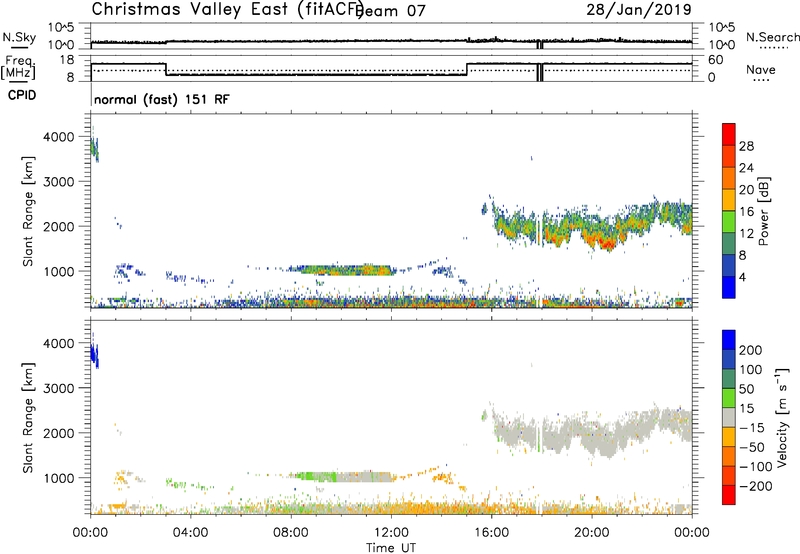Click the 'N.Search' legend label
This screenshot has width=800, height=554.
click(x=772, y=37)
